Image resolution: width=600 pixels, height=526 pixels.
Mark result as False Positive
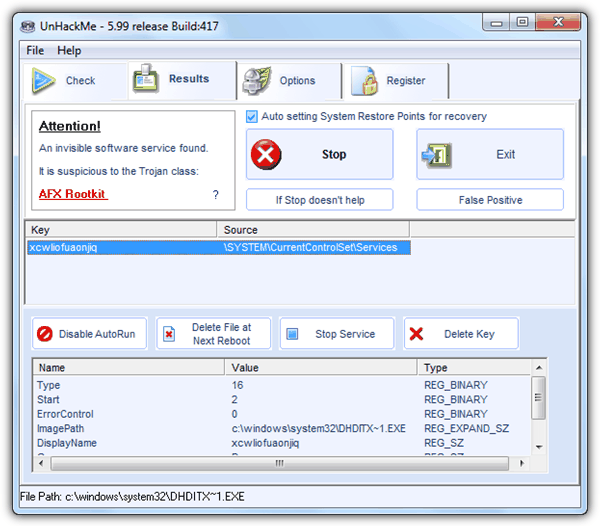click(490, 199)
